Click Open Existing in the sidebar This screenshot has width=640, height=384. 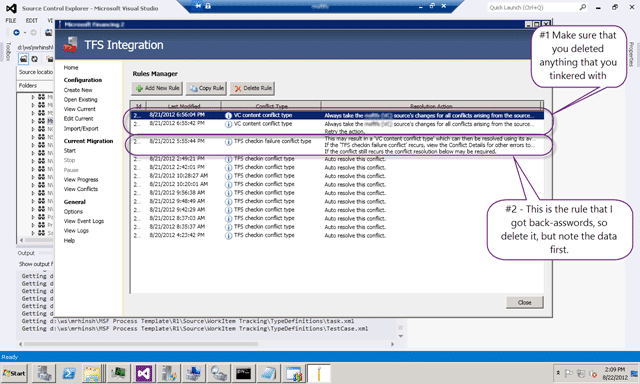[x=80, y=100]
